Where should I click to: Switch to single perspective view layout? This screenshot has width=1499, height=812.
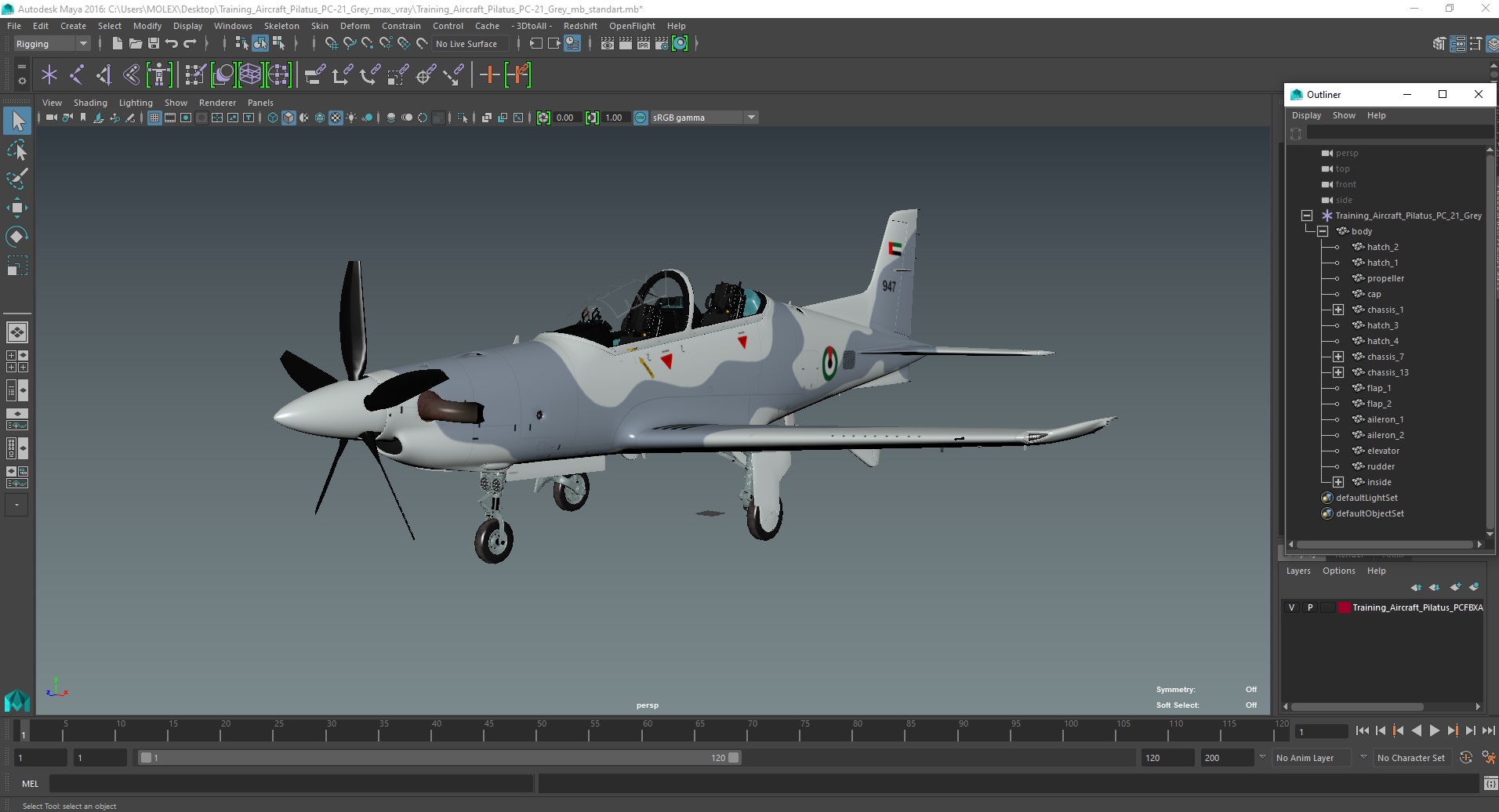pos(17,332)
